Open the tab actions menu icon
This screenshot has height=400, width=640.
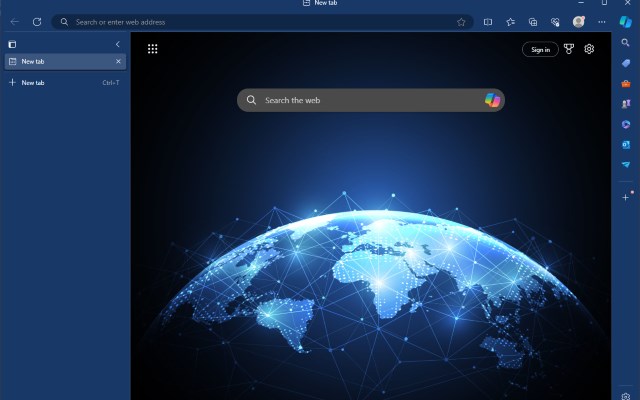coord(12,44)
